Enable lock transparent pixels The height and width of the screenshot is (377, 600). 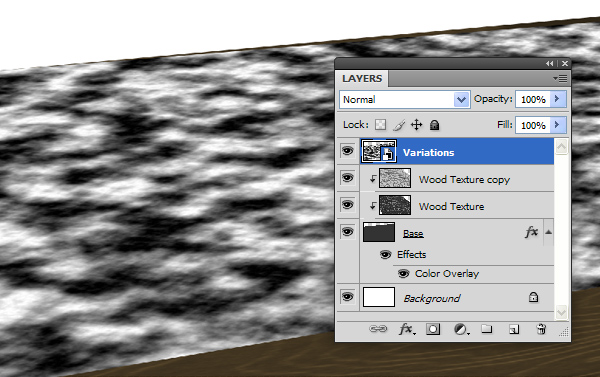pos(380,125)
